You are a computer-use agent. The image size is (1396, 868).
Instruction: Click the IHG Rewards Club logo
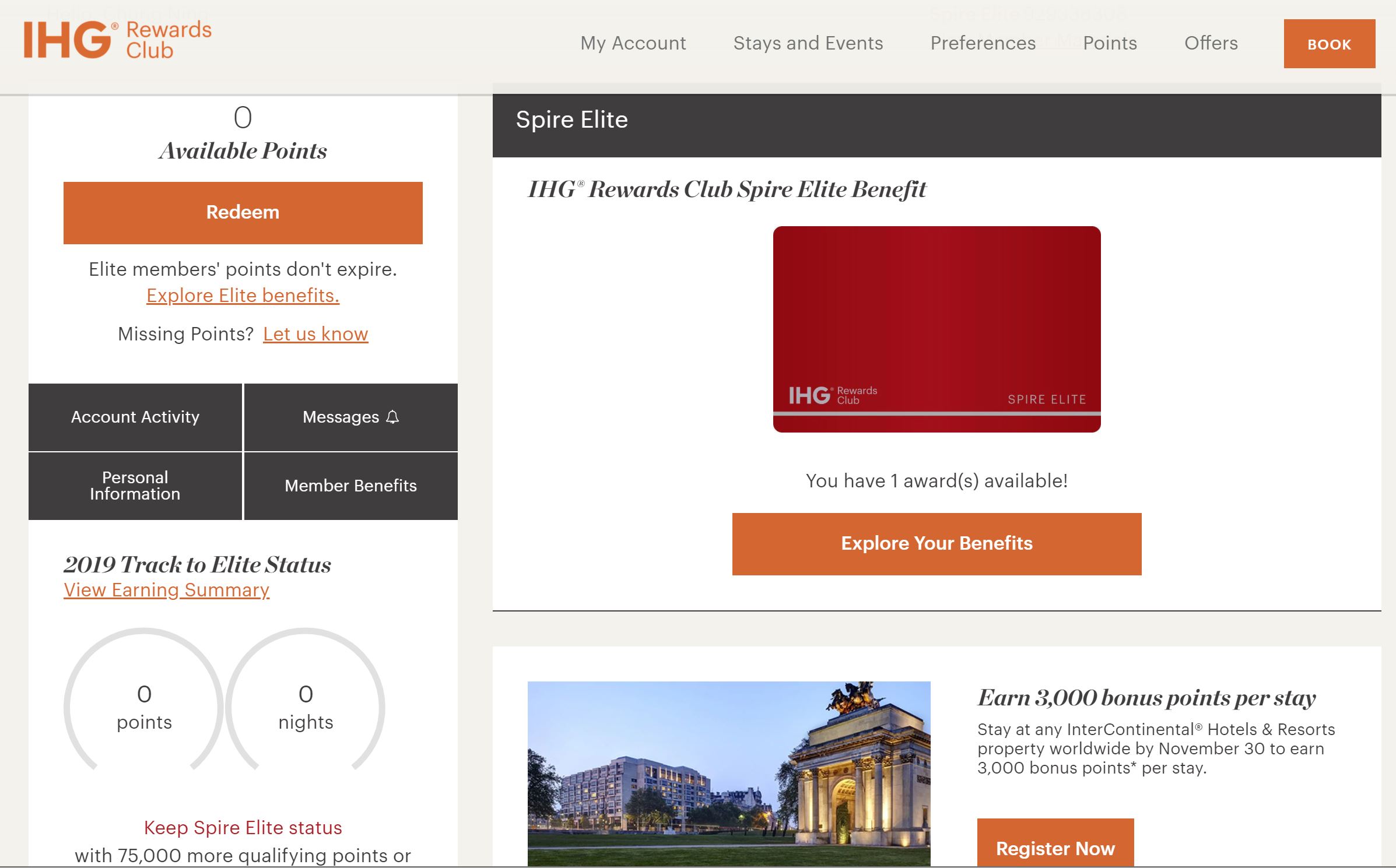coord(118,40)
